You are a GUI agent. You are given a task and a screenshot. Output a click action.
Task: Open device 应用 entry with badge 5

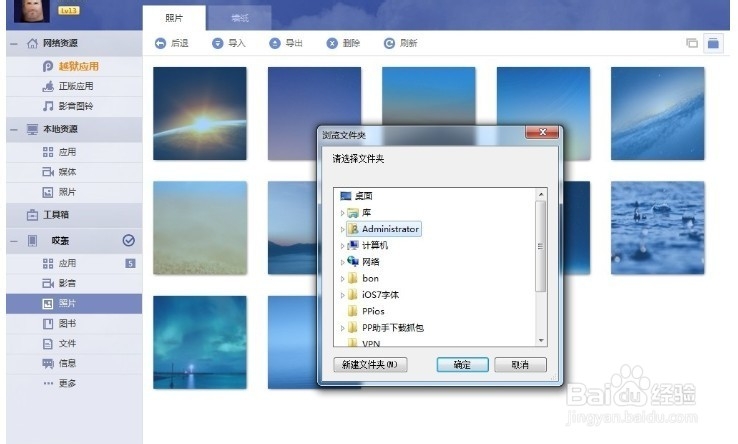click(74, 263)
